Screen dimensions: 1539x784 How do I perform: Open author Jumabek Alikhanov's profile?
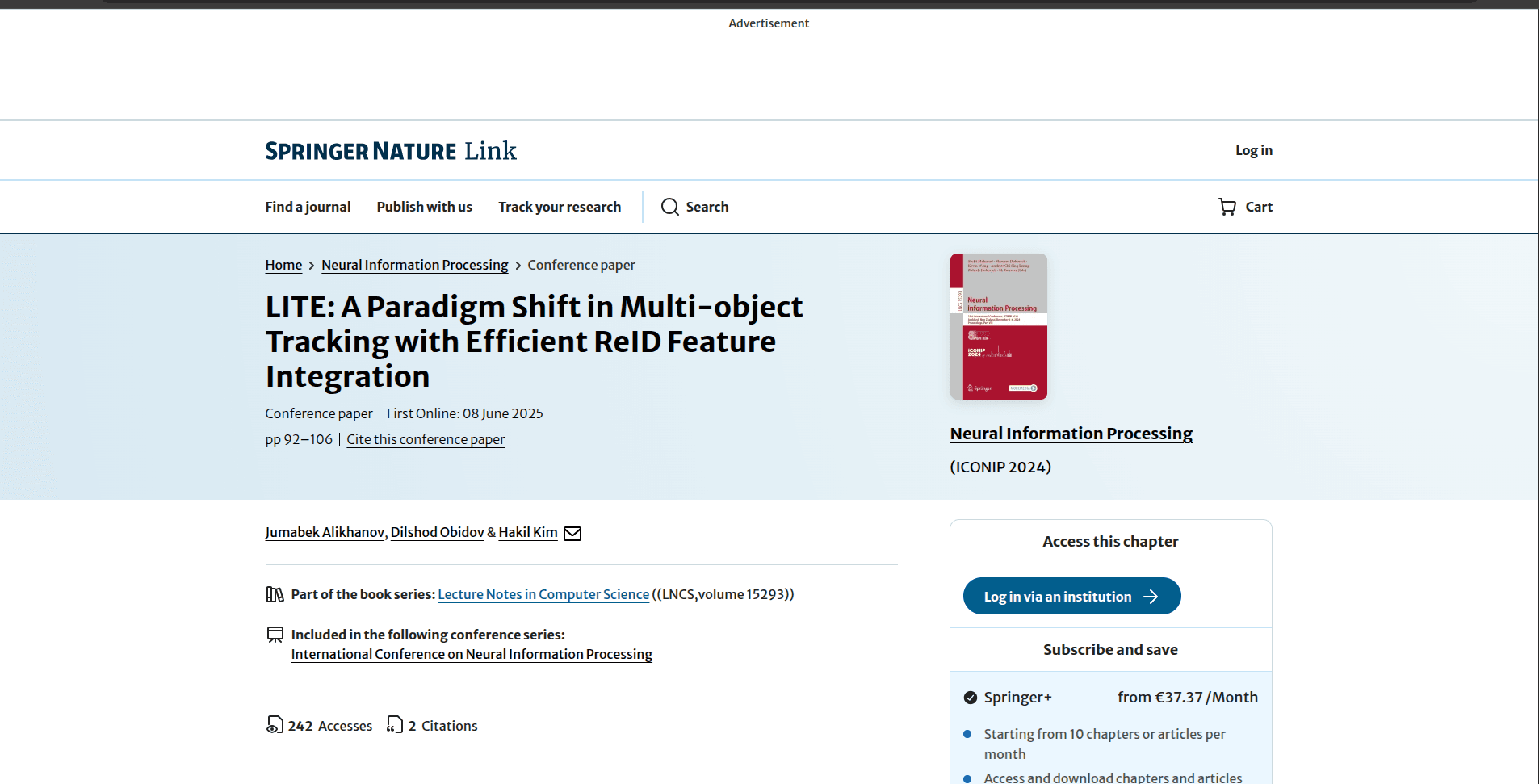[325, 532]
